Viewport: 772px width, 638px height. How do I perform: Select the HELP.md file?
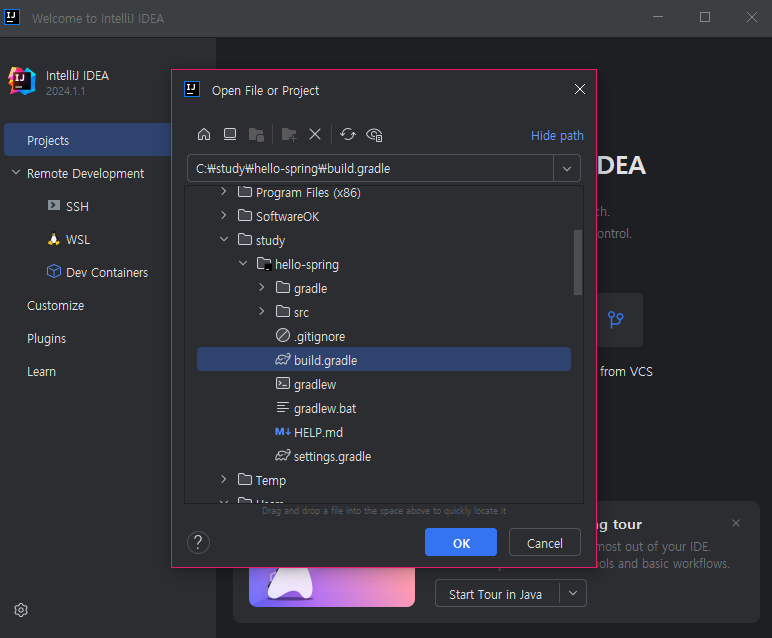pos(384,432)
